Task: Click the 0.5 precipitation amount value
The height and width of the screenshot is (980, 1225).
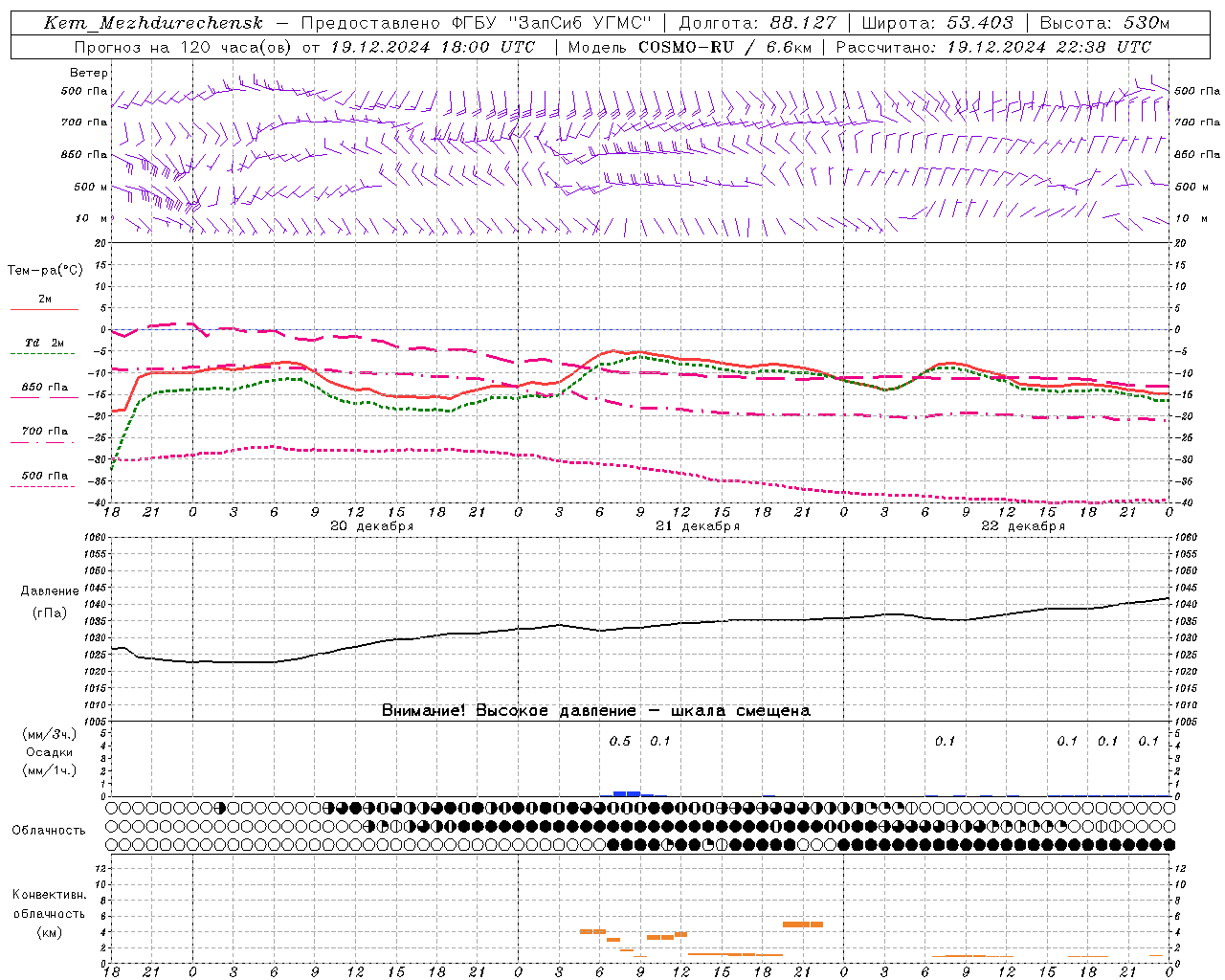Action: [x=620, y=741]
